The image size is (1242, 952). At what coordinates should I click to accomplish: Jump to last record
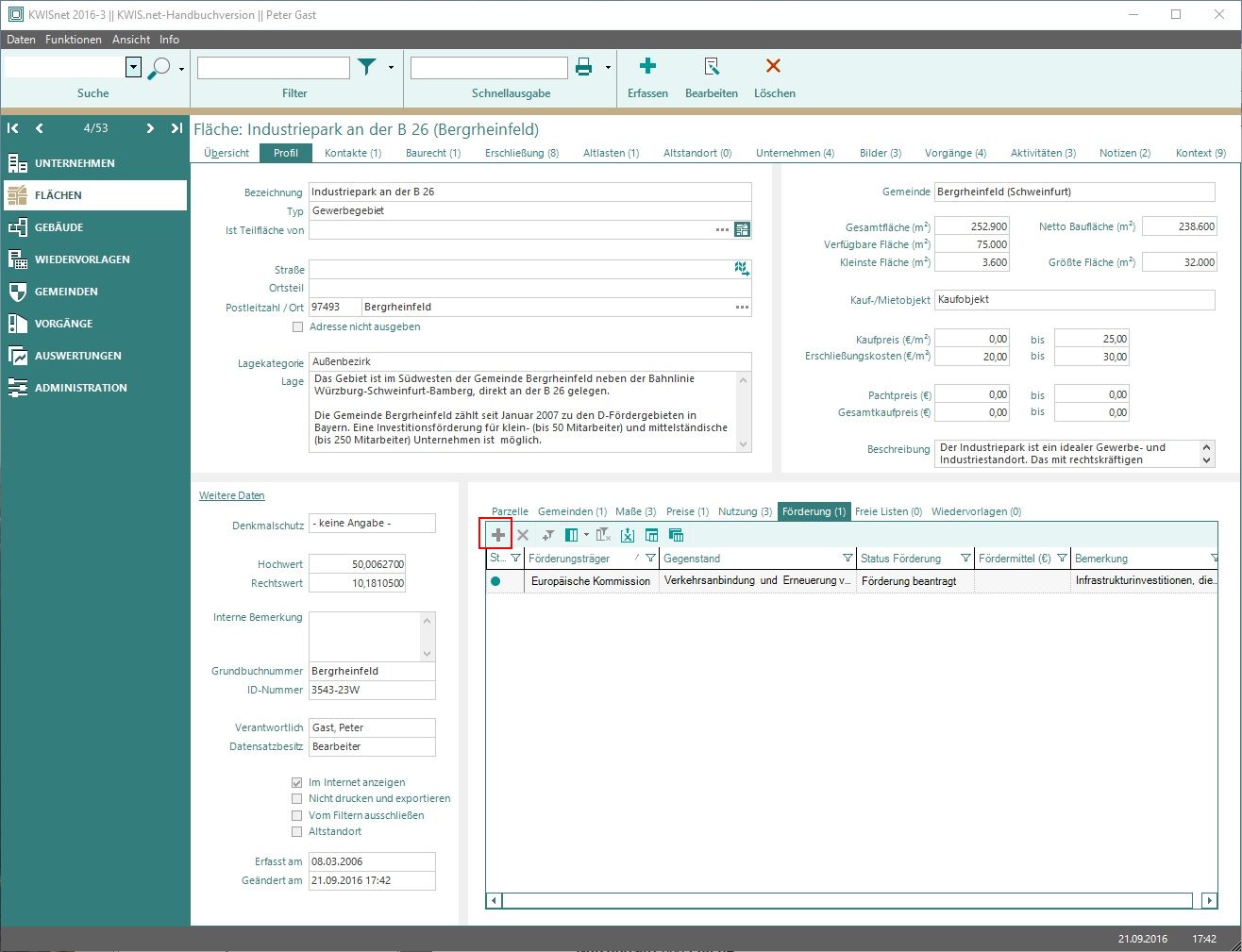tap(176, 128)
